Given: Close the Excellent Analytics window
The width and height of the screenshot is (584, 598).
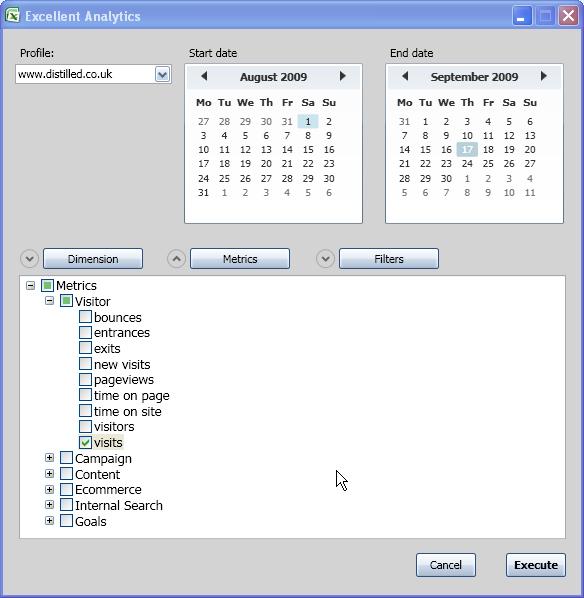Looking at the screenshot, I should (568, 16).
